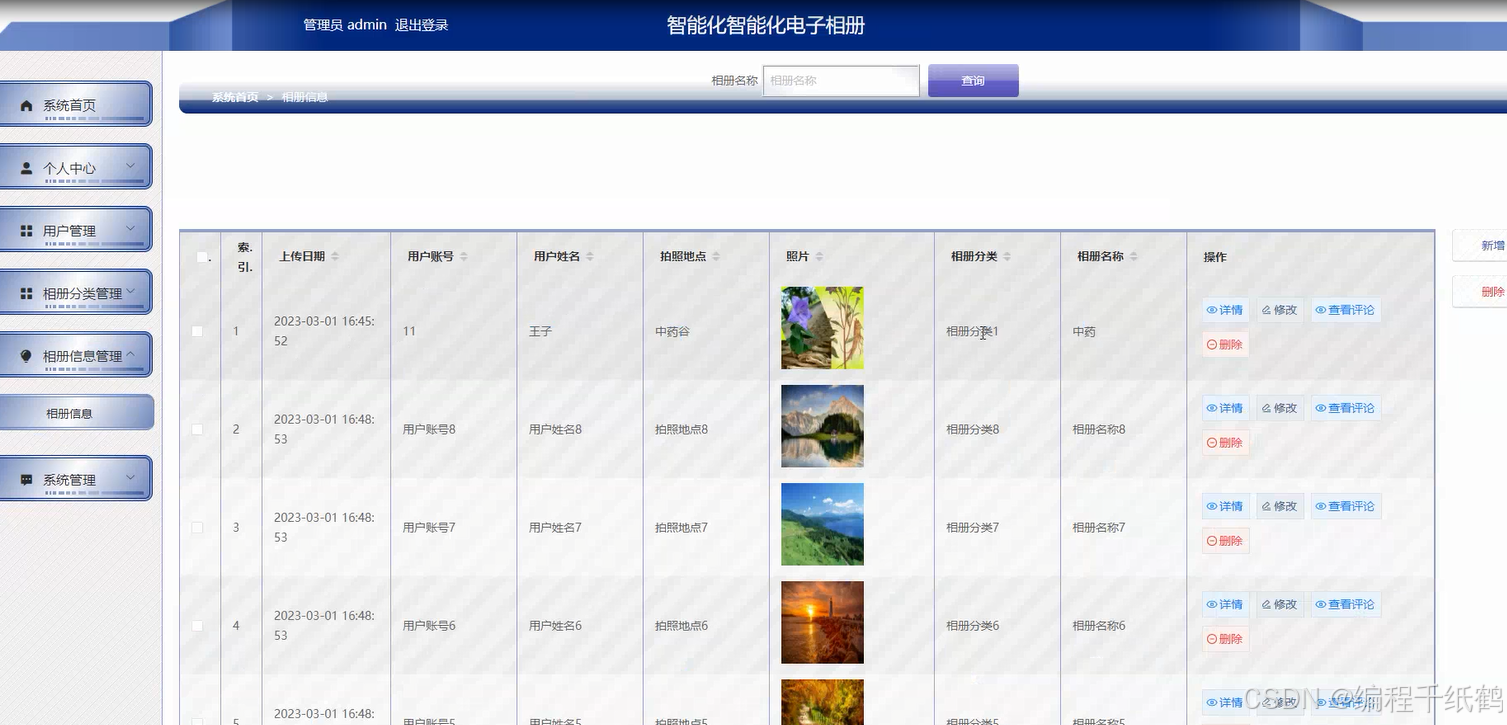The width and height of the screenshot is (1507, 725).
Task: Toggle the select-all checkbox in table header
Action: [x=202, y=257]
